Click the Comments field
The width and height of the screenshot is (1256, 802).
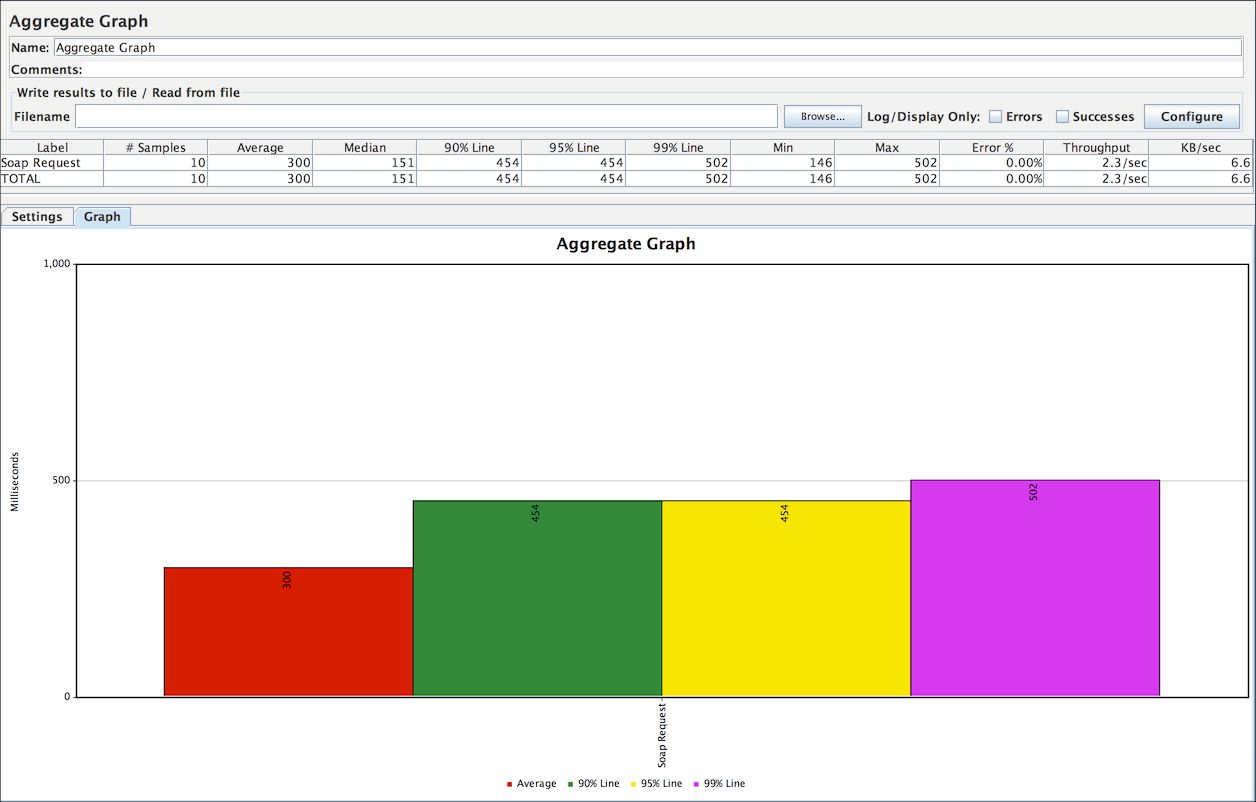tap(660, 70)
